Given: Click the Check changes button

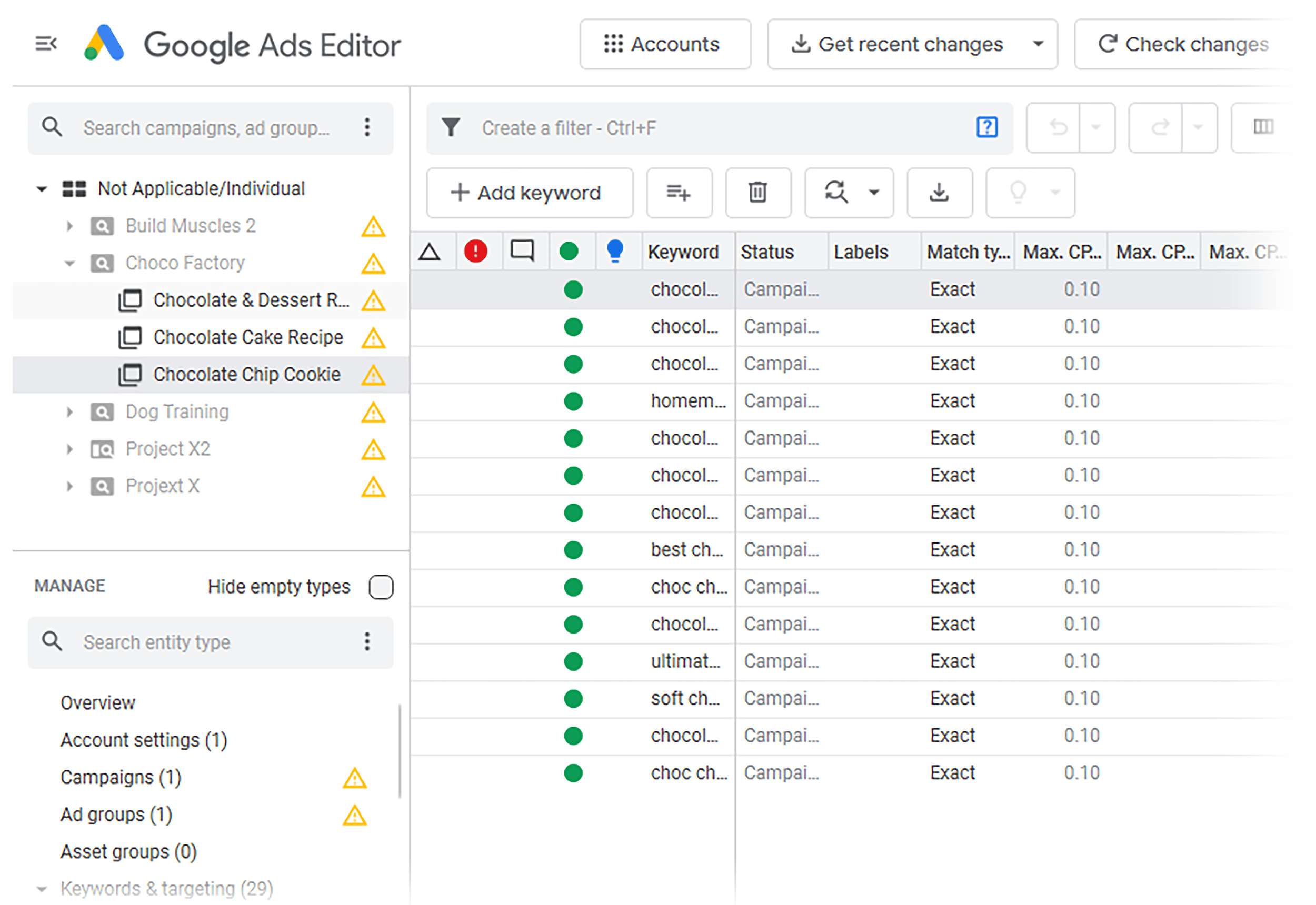Looking at the screenshot, I should (x=1187, y=44).
